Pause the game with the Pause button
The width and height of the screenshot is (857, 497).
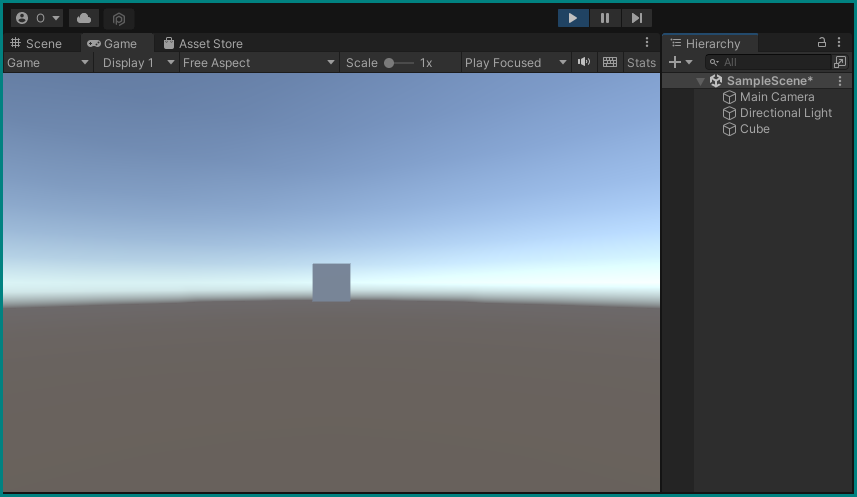(x=605, y=18)
